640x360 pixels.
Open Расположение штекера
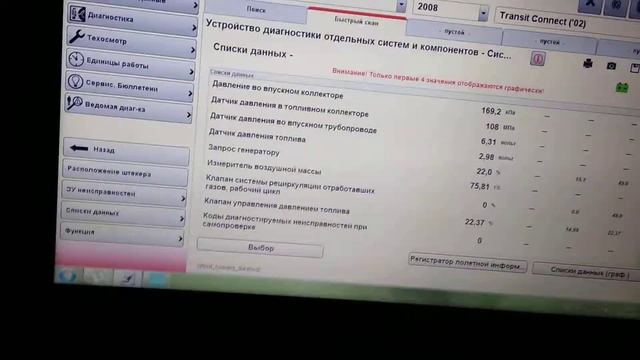pos(125,173)
